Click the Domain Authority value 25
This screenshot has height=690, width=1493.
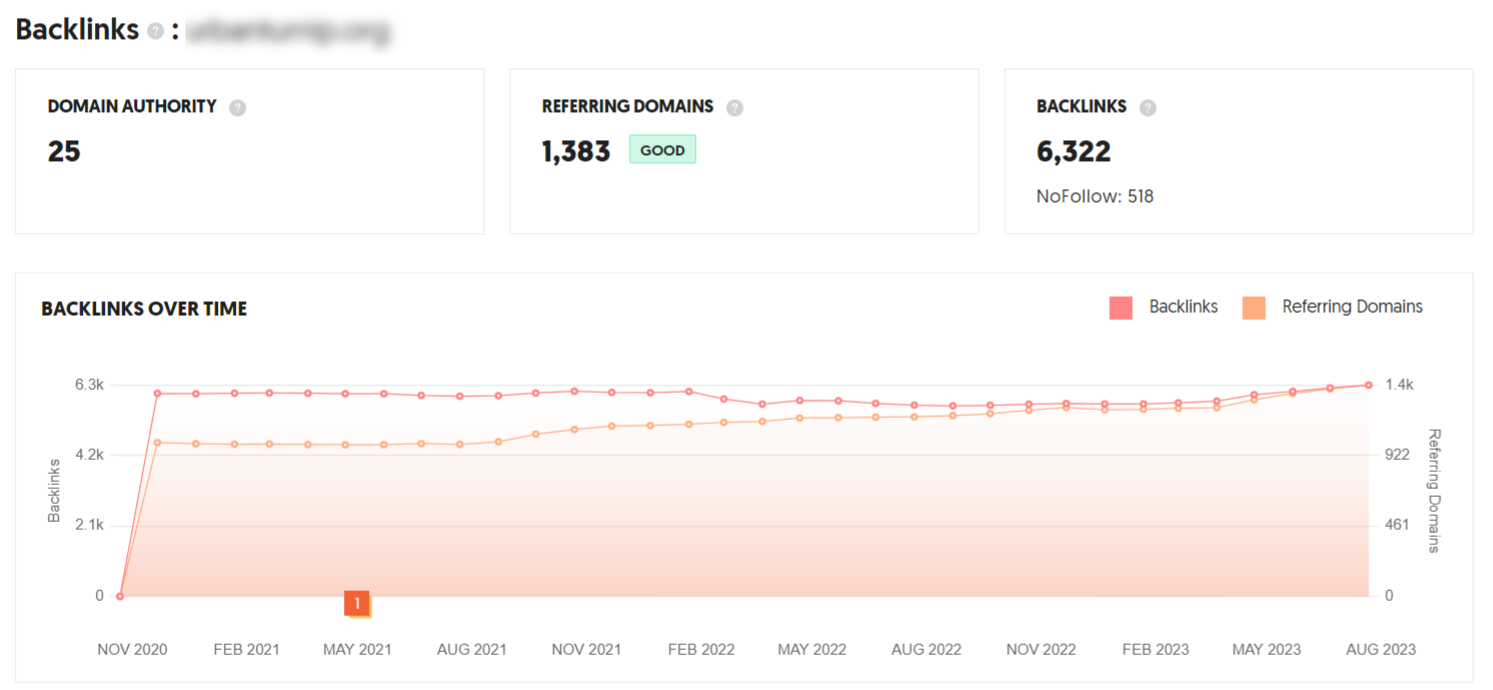pos(64,151)
